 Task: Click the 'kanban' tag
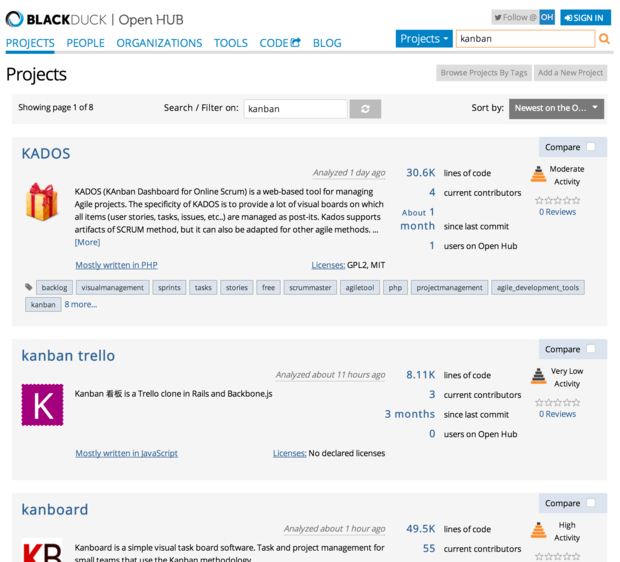pyautogui.click(x=43, y=305)
